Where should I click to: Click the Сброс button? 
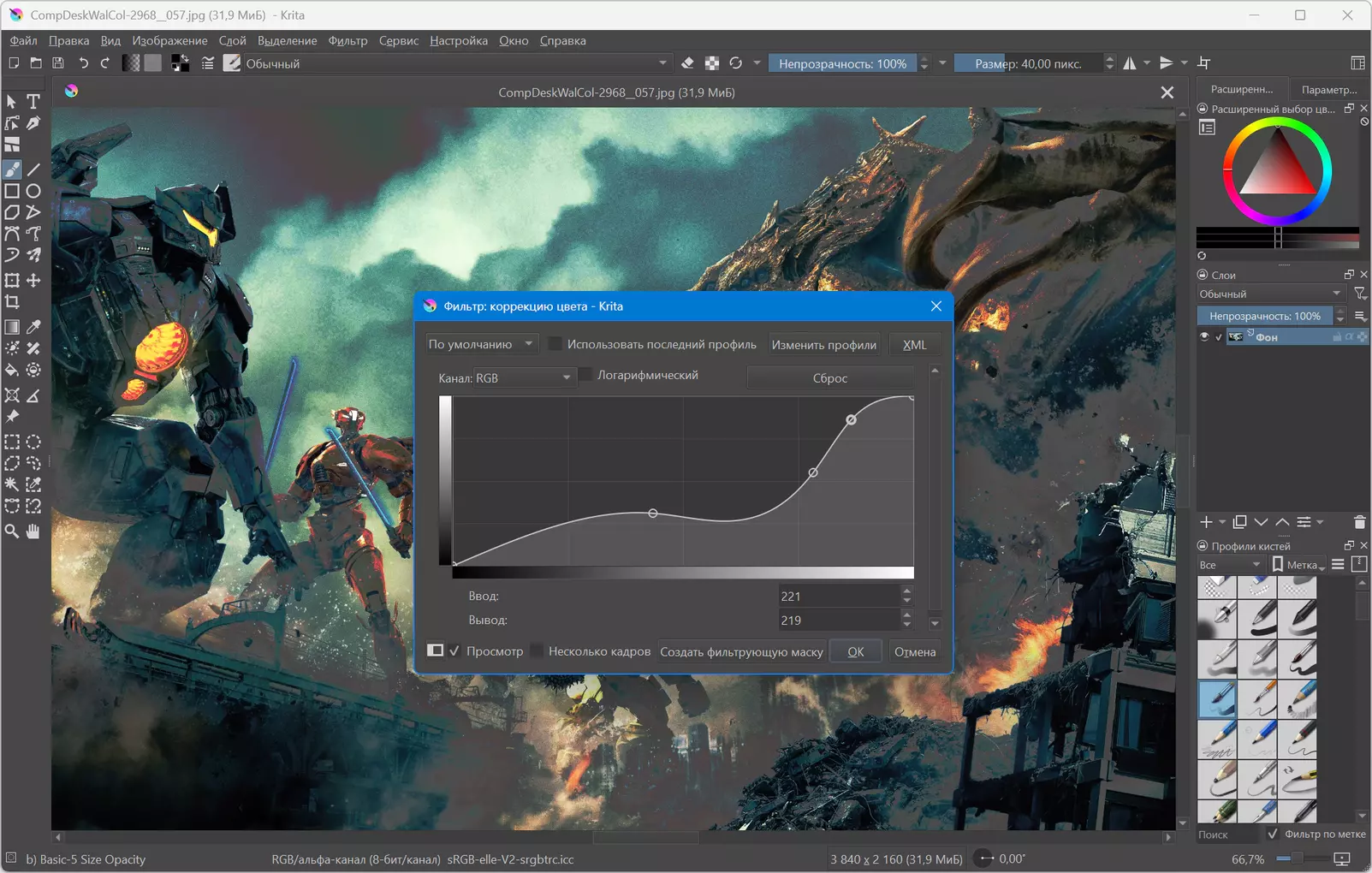tap(830, 378)
